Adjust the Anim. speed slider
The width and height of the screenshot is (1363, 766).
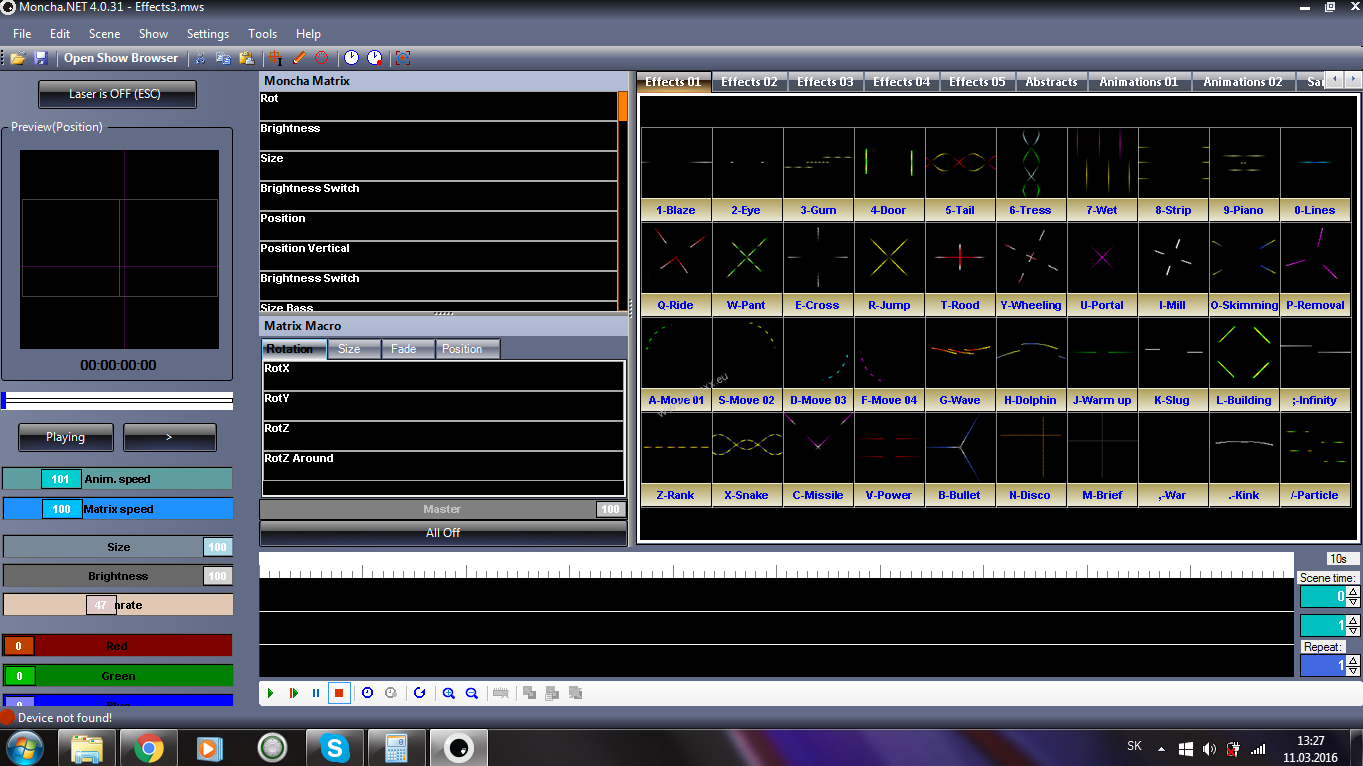[x=118, y=479]
